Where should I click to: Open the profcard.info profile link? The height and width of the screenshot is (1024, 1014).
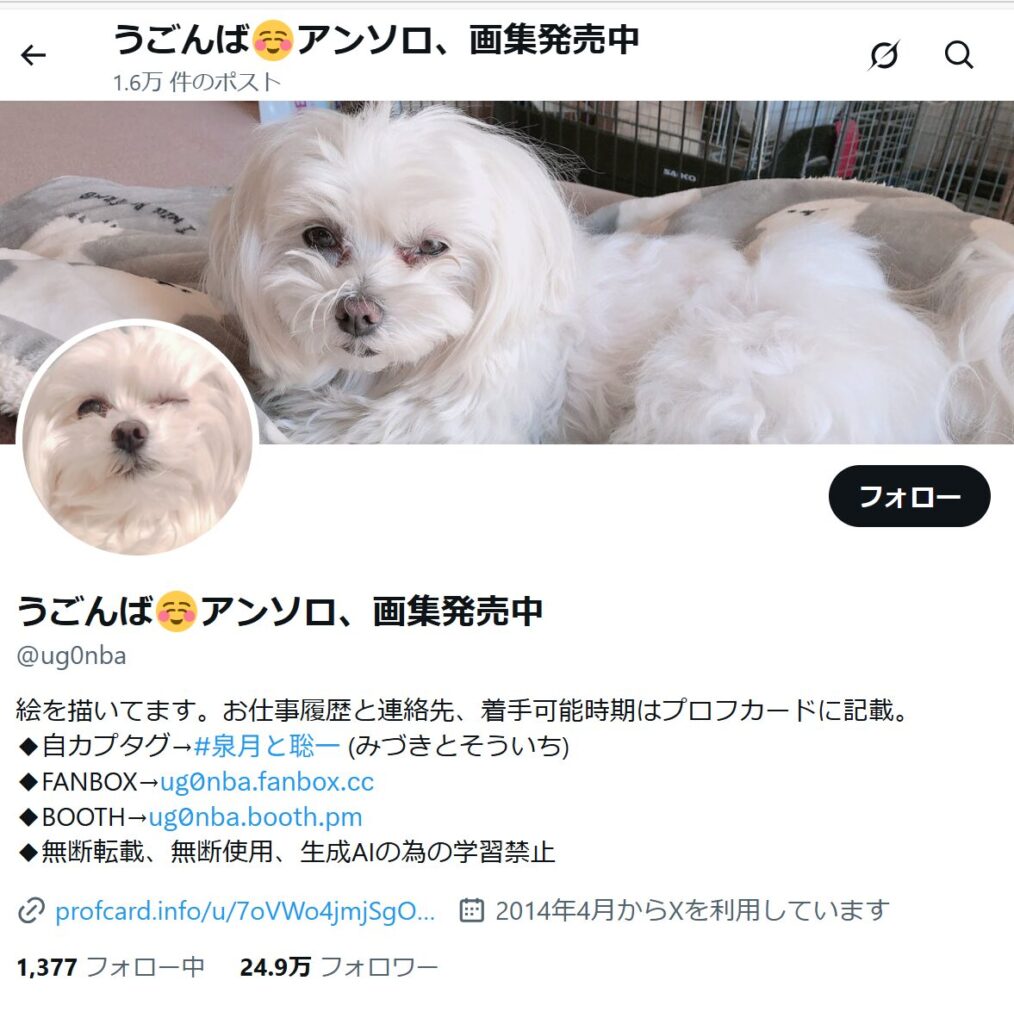[x=245, y=911]
